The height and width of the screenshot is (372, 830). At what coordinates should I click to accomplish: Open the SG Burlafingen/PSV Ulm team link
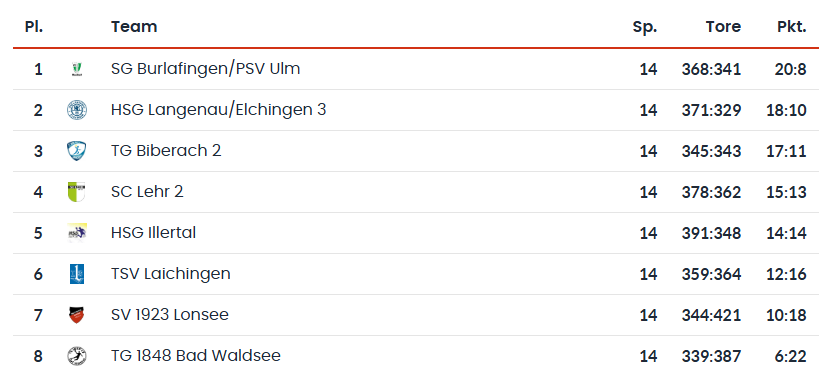click(x=205, y=69)
